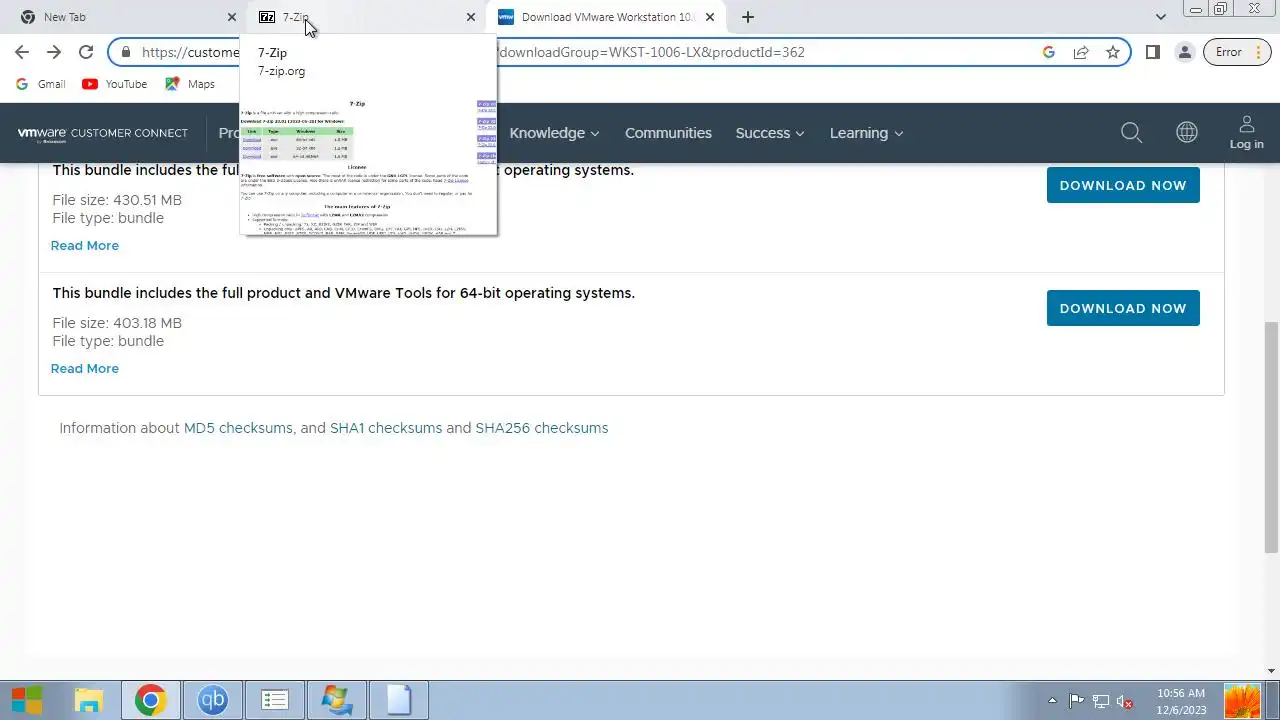Click the network tray icon
The width and height of the screenshot is (1280, 720).
coord(1101,701)
